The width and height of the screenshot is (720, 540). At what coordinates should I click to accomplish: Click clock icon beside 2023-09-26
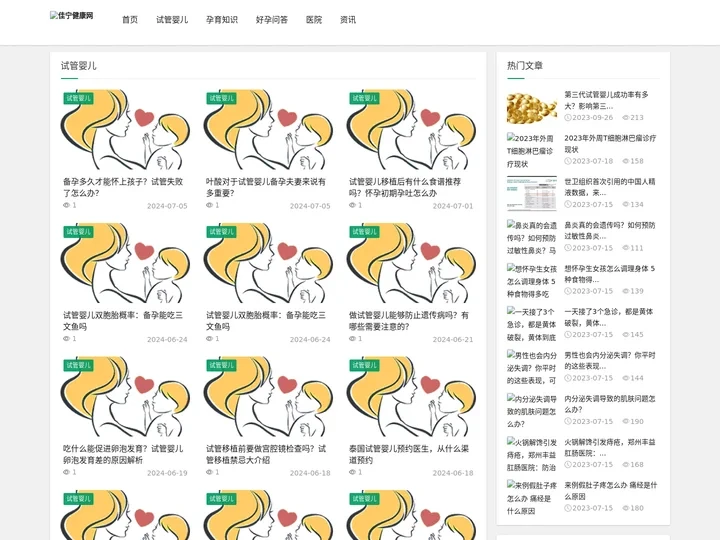(x=568, y=118)
